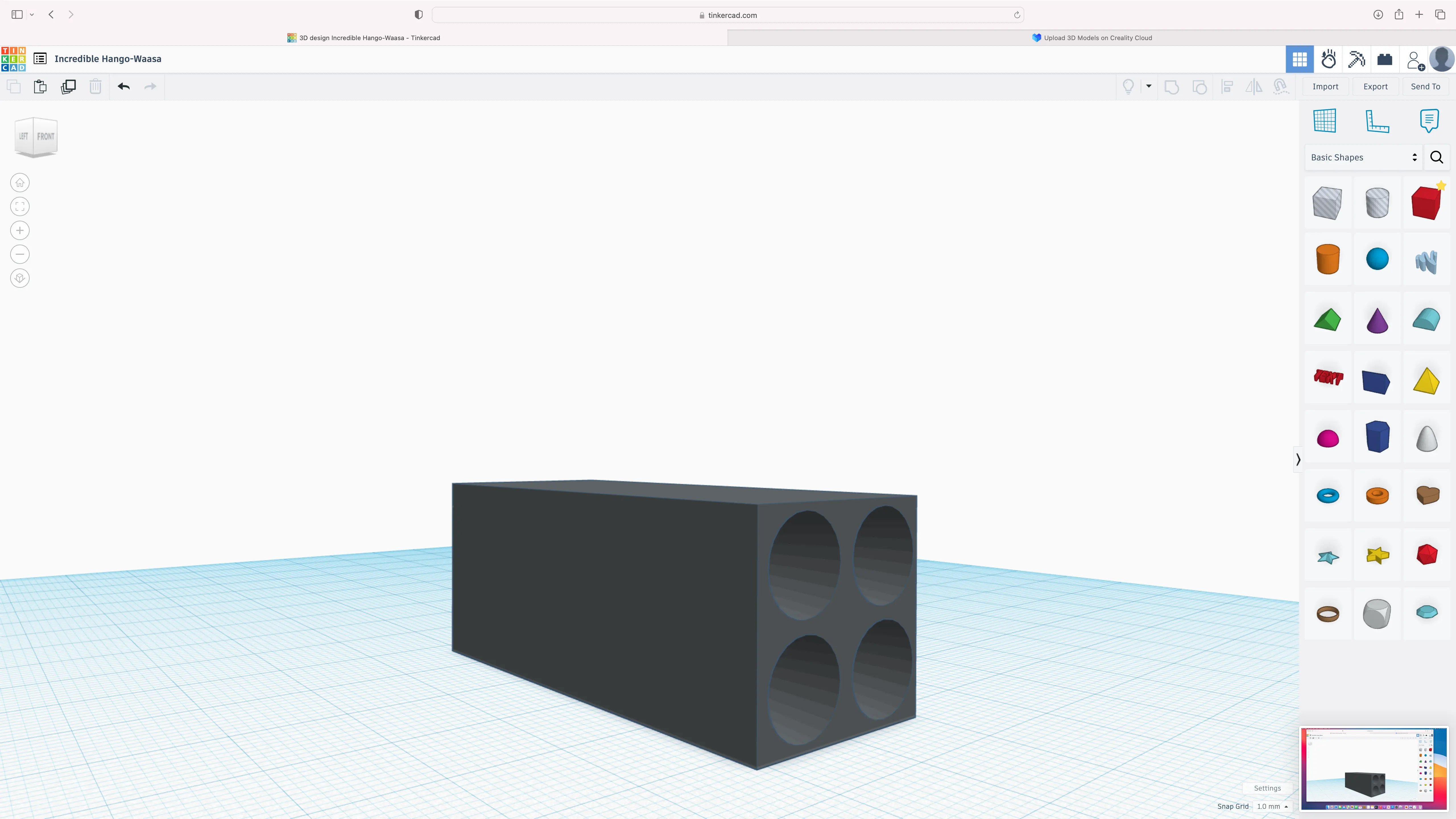Toggle orthographic perspective view cube icon
1456x819 pixels.
click(20, 278)
